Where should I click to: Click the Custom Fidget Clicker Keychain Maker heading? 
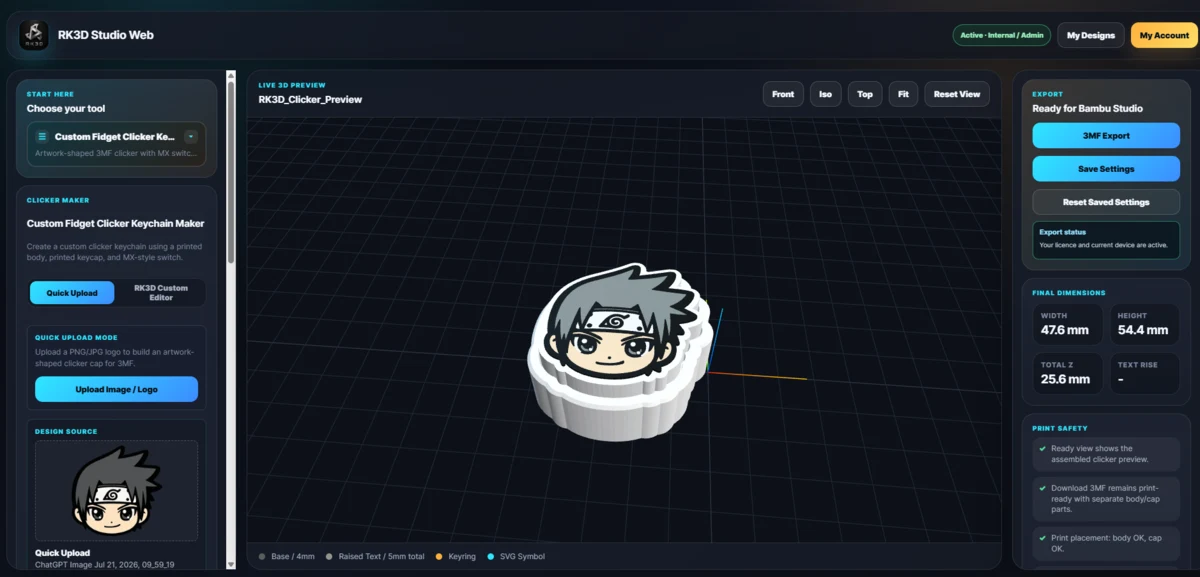coord(116,224)
